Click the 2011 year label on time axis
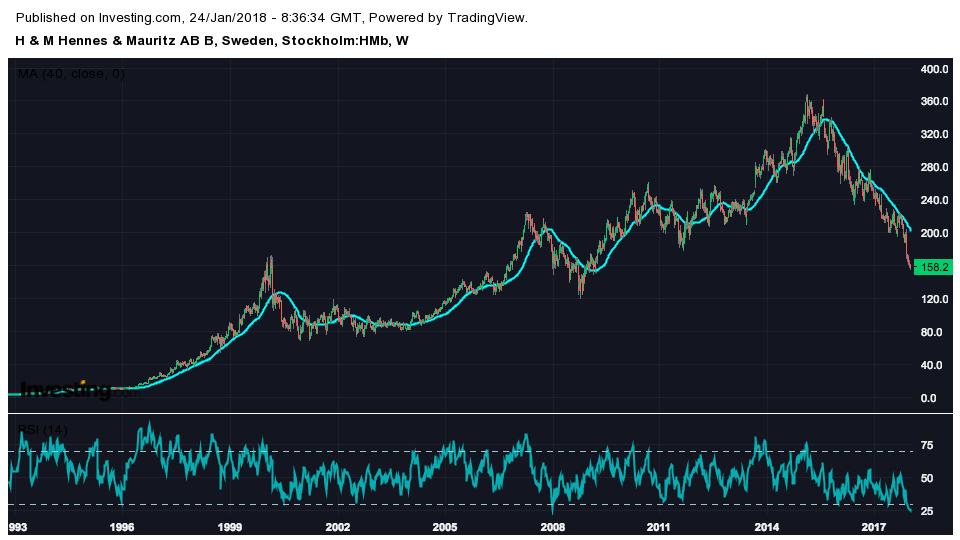960x540 pixels. pos(659,527)
